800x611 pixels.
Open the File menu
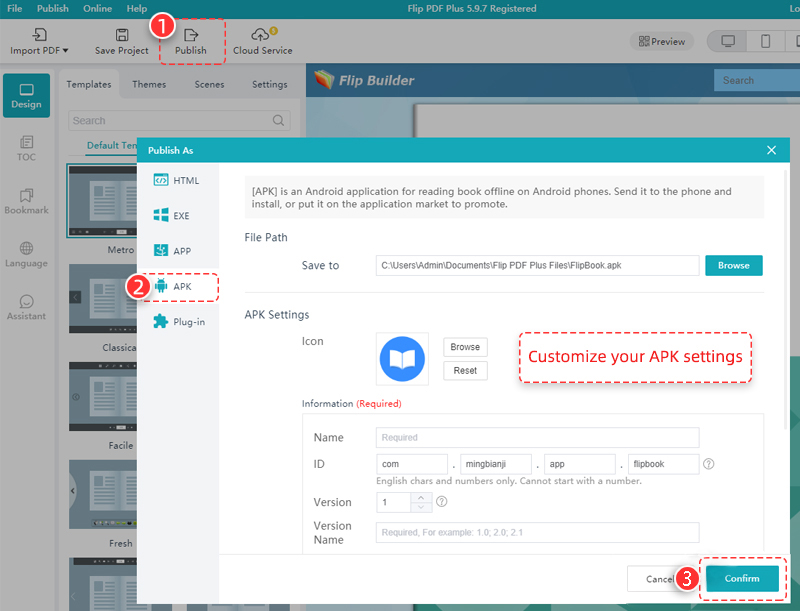point(14,8)
